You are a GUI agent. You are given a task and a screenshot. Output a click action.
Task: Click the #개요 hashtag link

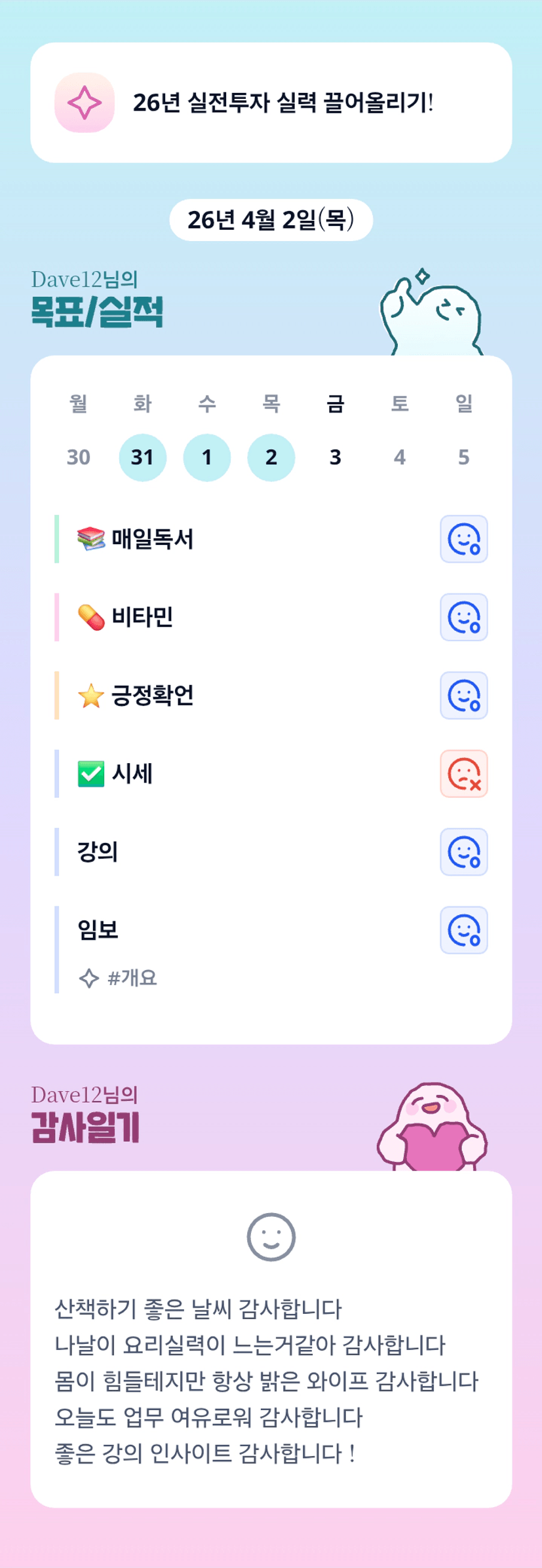pos(132,979)
